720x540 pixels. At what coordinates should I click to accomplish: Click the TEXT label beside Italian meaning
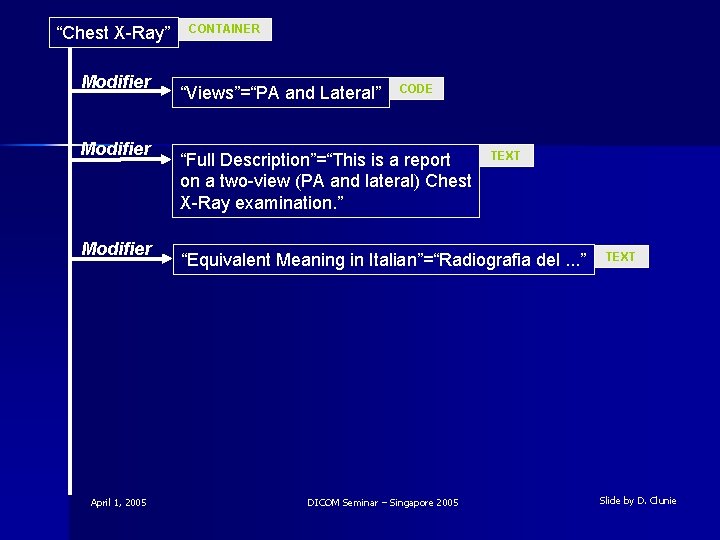621,256
